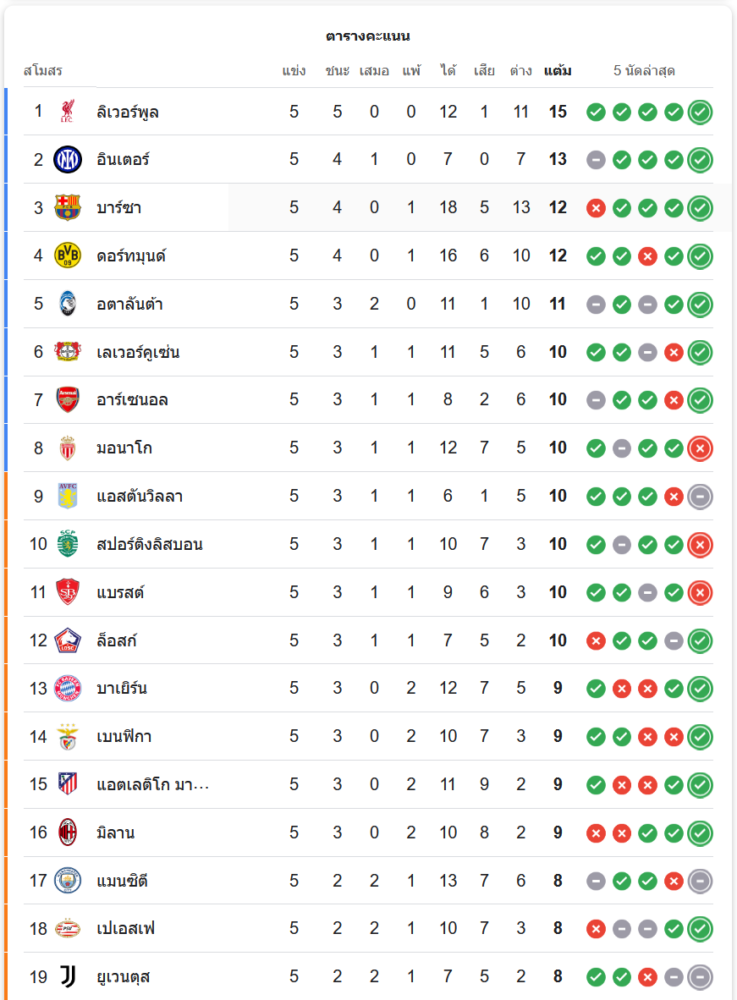737x1000 pixels.
Task: Click Aston Villa's latest draw result icon
Action: (x=700, y=496)
